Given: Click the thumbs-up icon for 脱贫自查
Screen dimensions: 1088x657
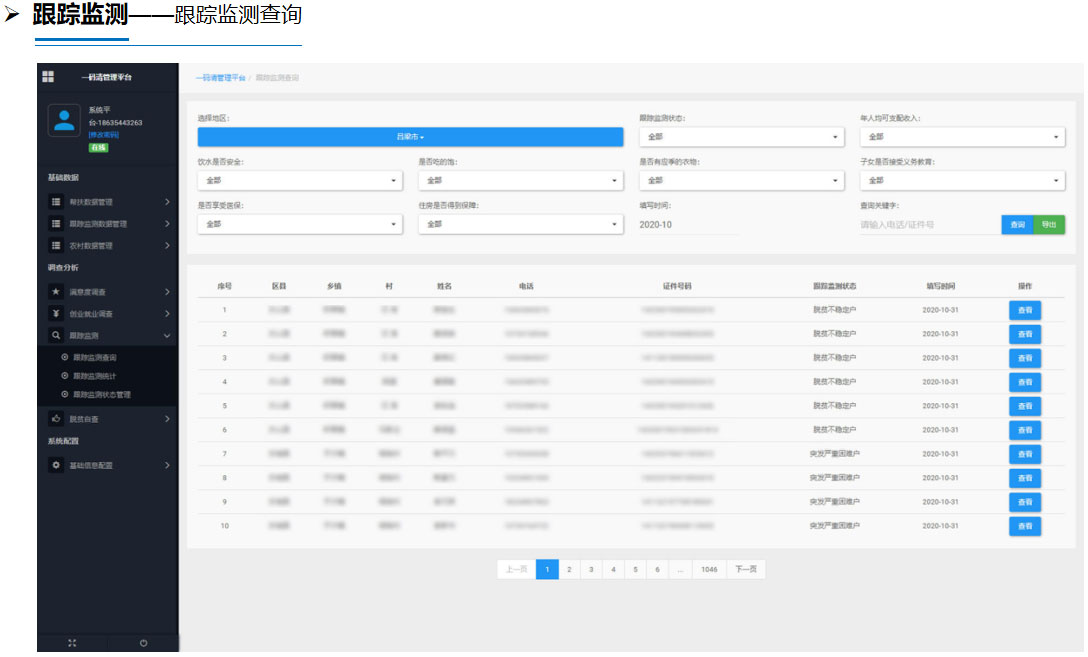Looking at the screenshot, I should (x=56, y=419).
